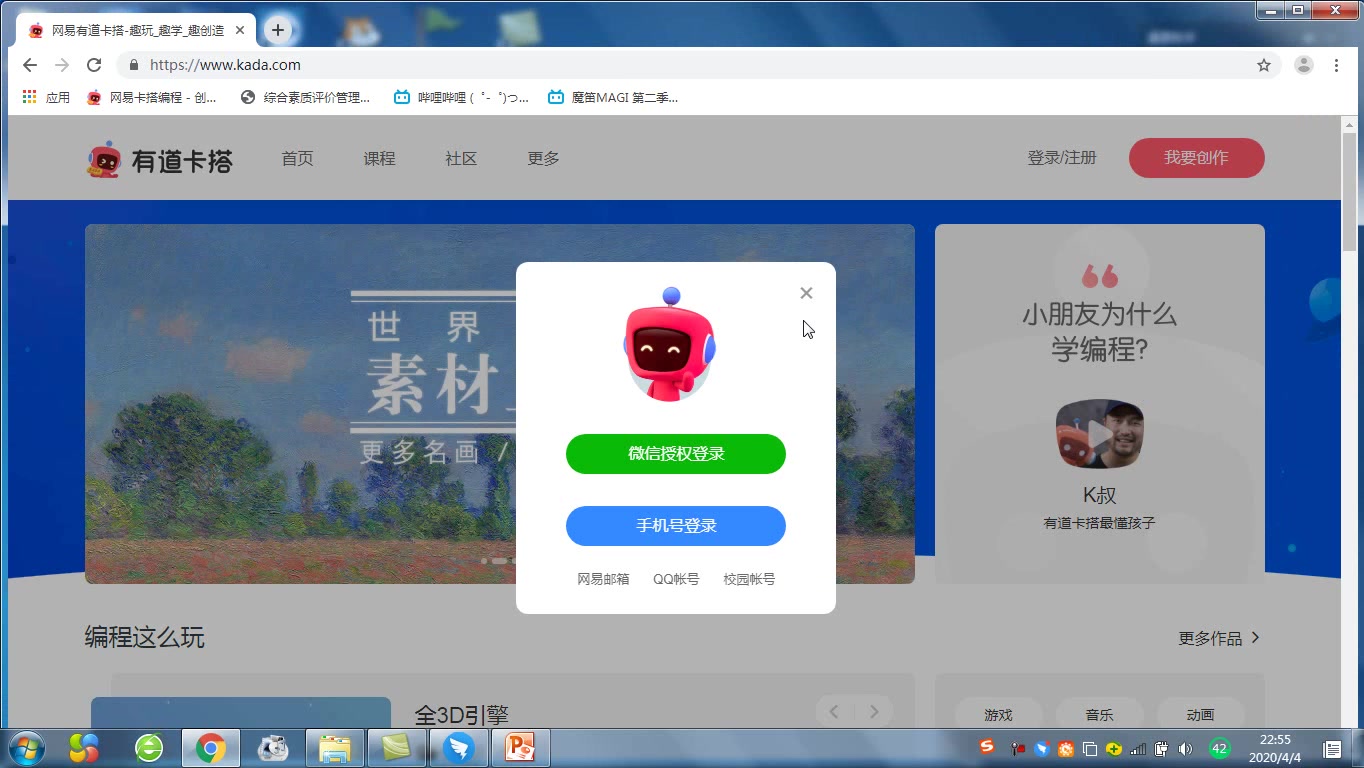Close the login dialog with the X
Image resolution: width=1364 pixels, height=768 pixels.
[806, 293]
